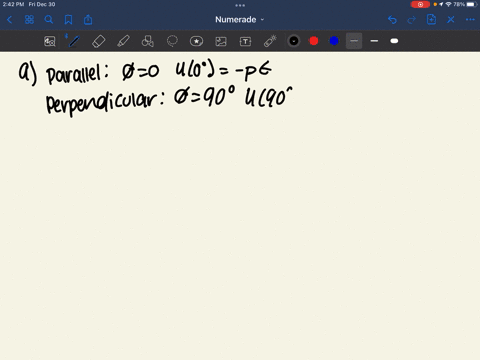
Task: Undo the last stroke
Action: tap(392, 20)
